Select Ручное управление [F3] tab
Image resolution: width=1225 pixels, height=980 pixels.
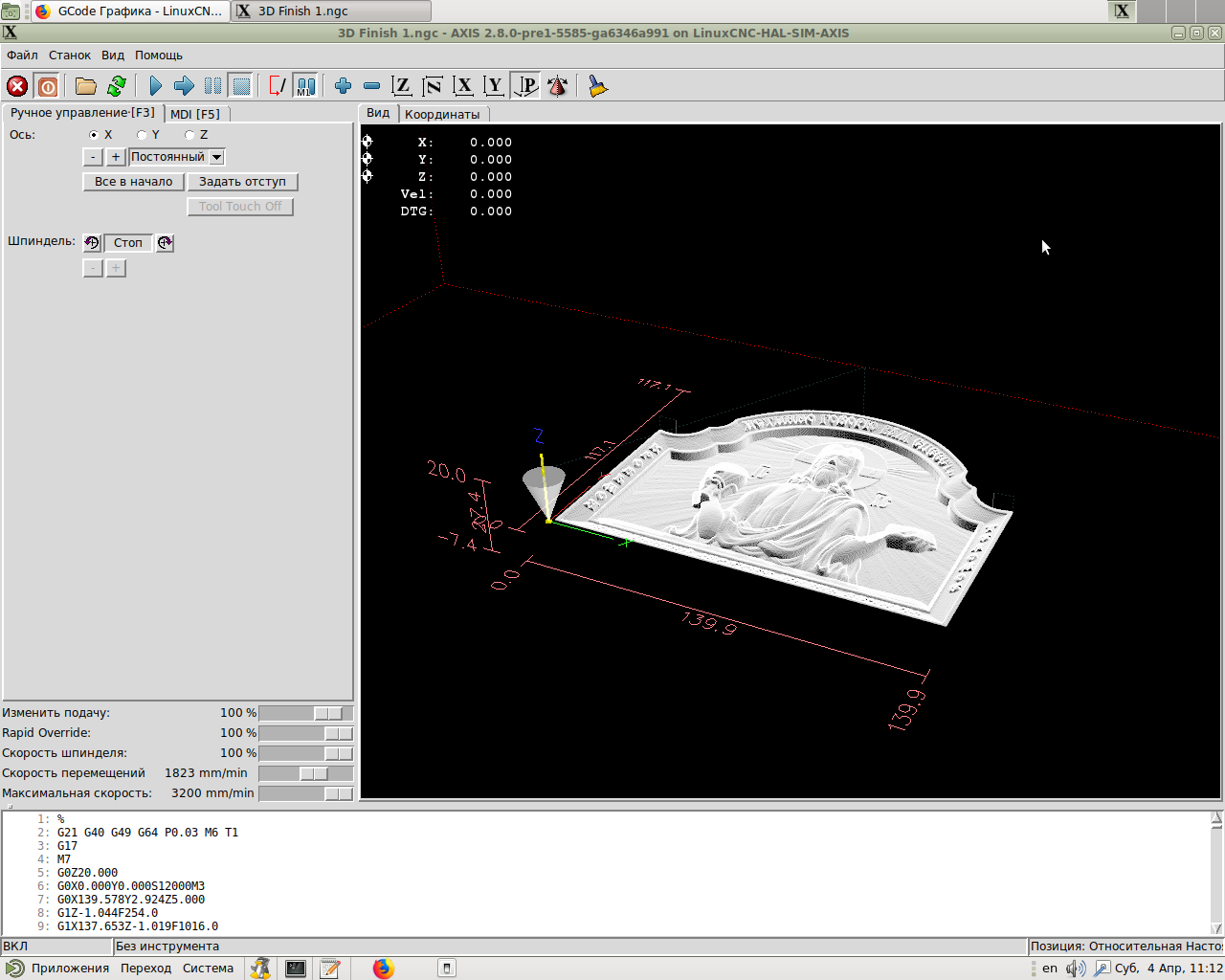tap(82, 113)
